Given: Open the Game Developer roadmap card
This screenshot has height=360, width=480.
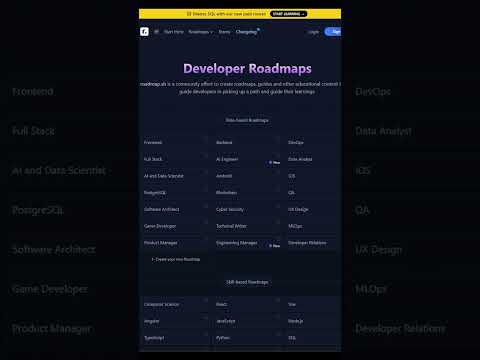Looking at the screenshot, I should [x=176, y=226].
